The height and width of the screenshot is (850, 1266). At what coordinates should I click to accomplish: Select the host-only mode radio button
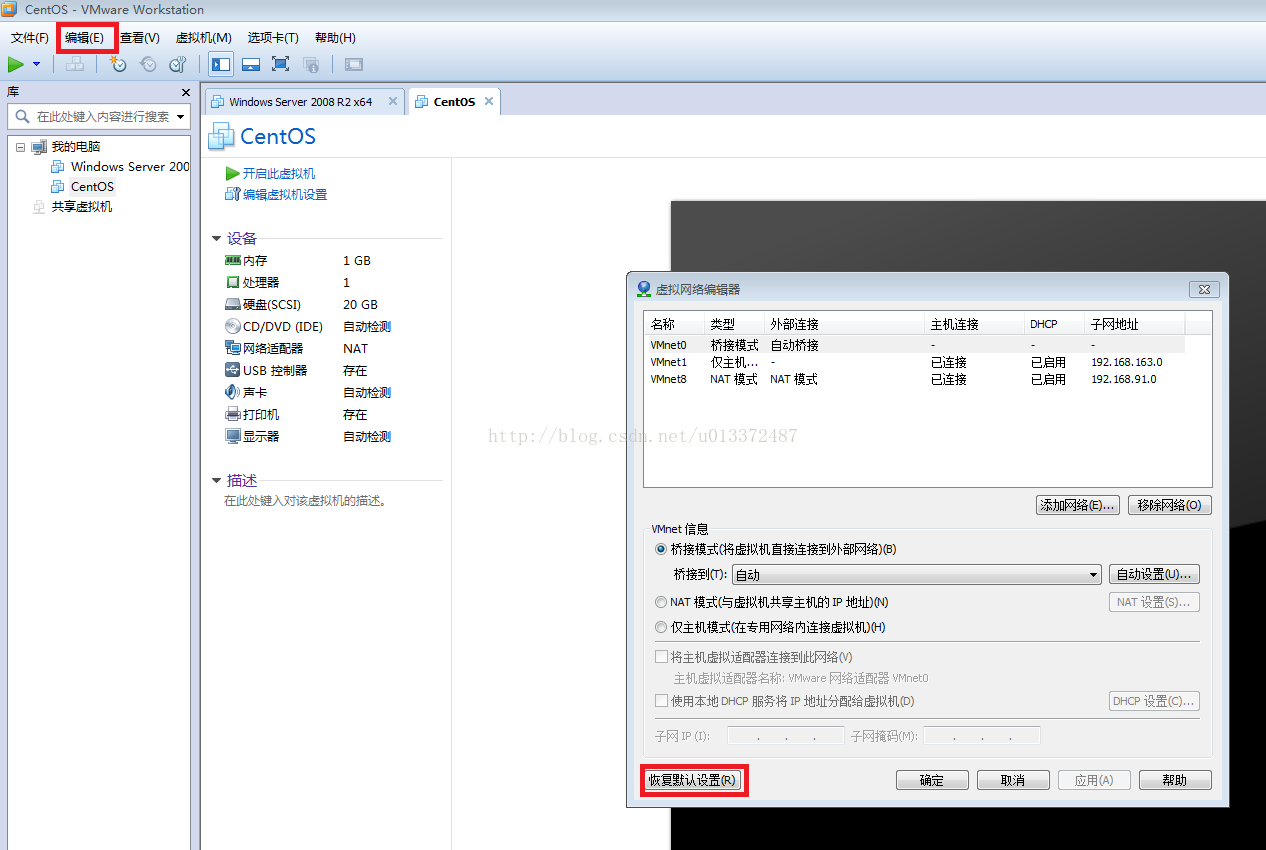click(661, 627)
